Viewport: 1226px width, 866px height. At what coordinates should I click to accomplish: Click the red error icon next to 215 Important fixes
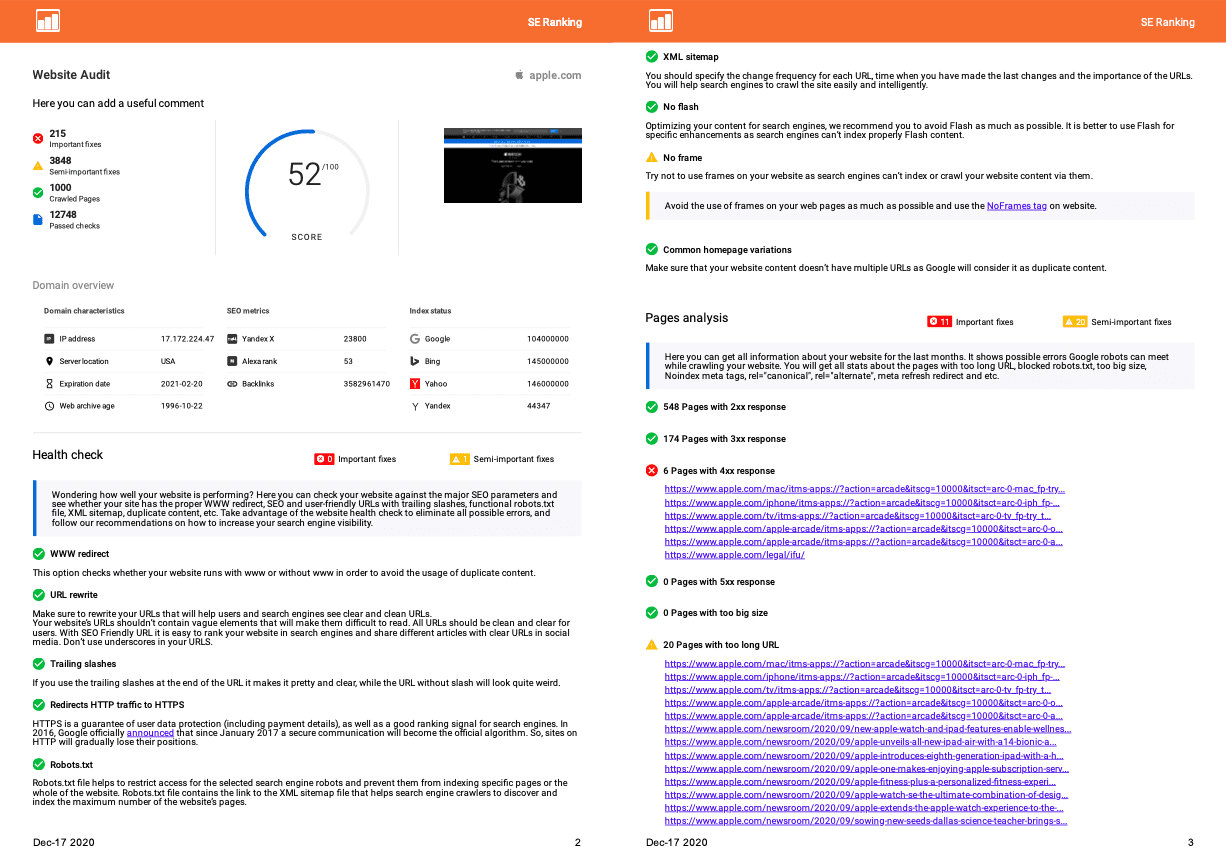click(38, 138)
